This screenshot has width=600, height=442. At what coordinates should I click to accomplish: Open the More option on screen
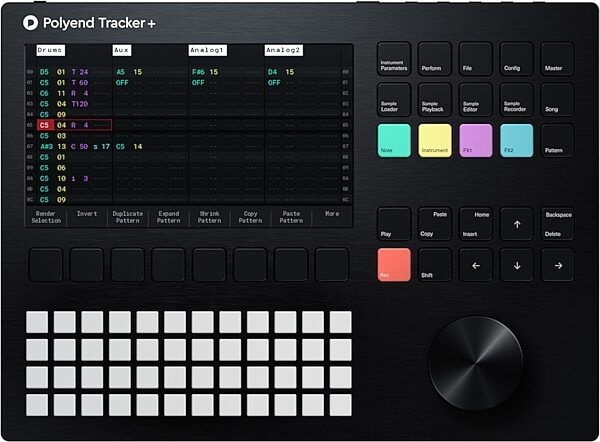pyautogui.click(x=332, y=214)
